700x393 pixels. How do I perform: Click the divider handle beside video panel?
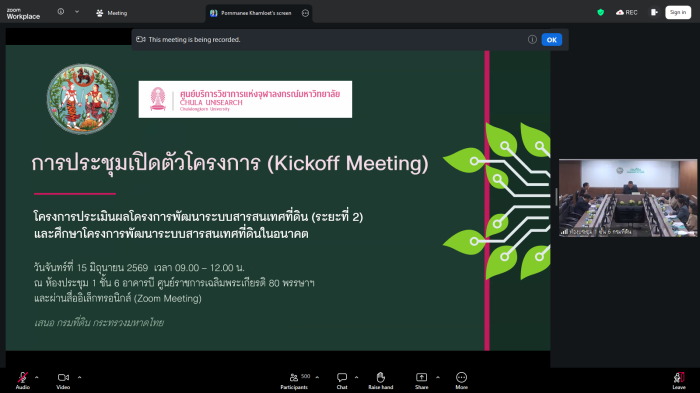(x=556, y=197)
